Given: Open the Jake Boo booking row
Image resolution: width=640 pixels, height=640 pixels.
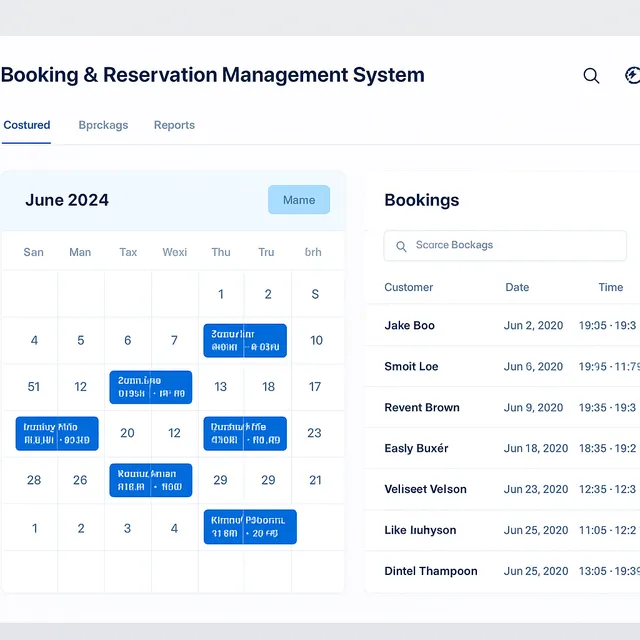Looking at the screenshot, I should coord(502,325).
